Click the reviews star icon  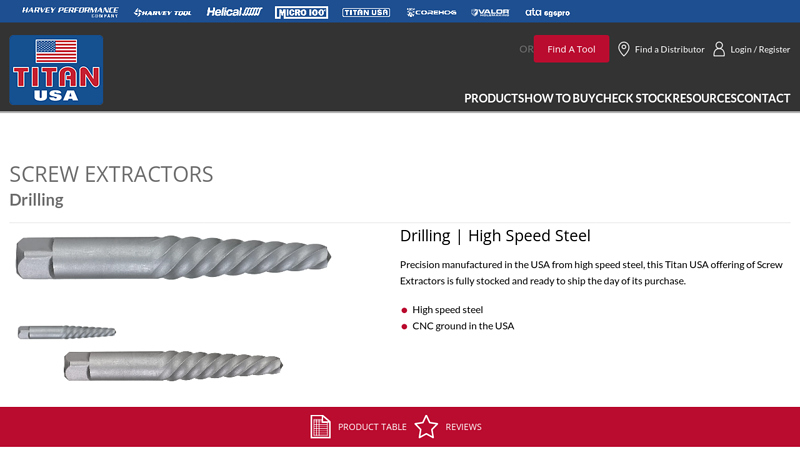pyautogui.click(x=426, y=427)
